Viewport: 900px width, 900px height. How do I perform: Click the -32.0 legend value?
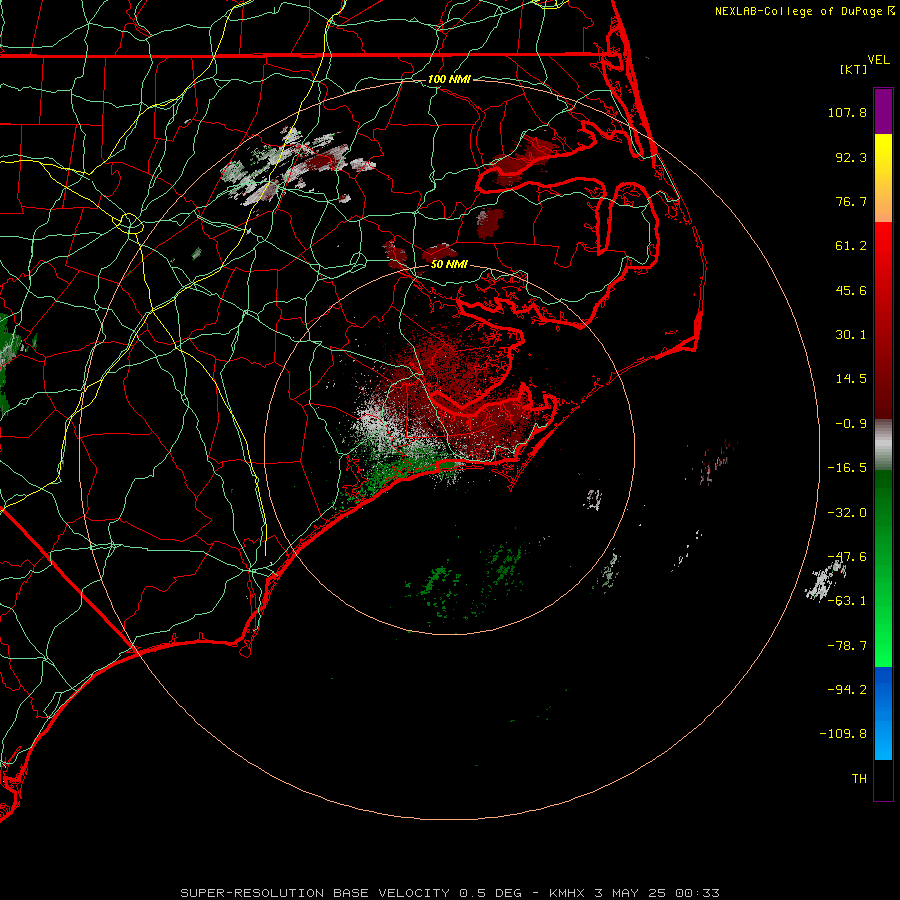pyautogui.click(x=847, y=513)
